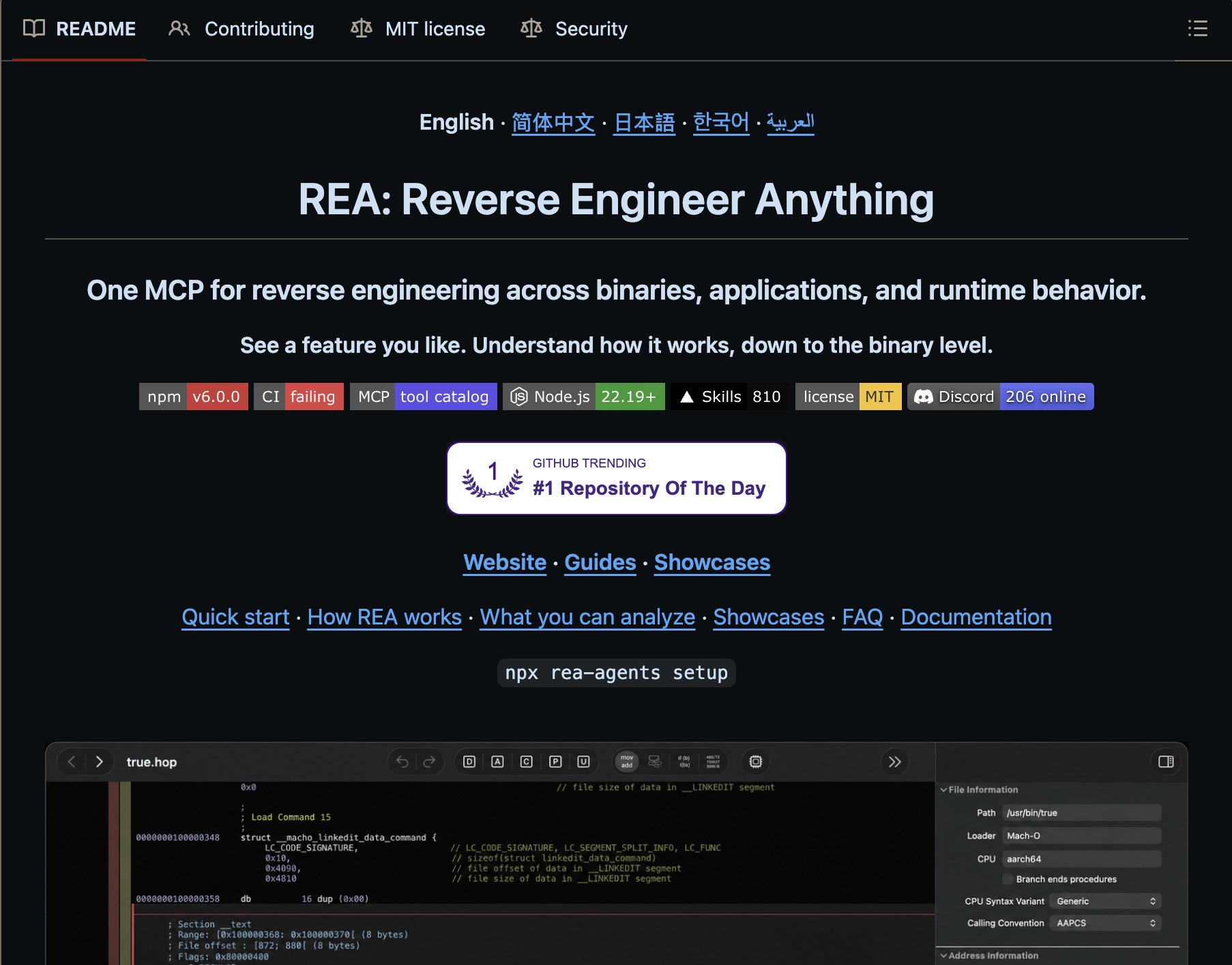
Task: Open the README outline list icon
Action: click(1197, 29)
